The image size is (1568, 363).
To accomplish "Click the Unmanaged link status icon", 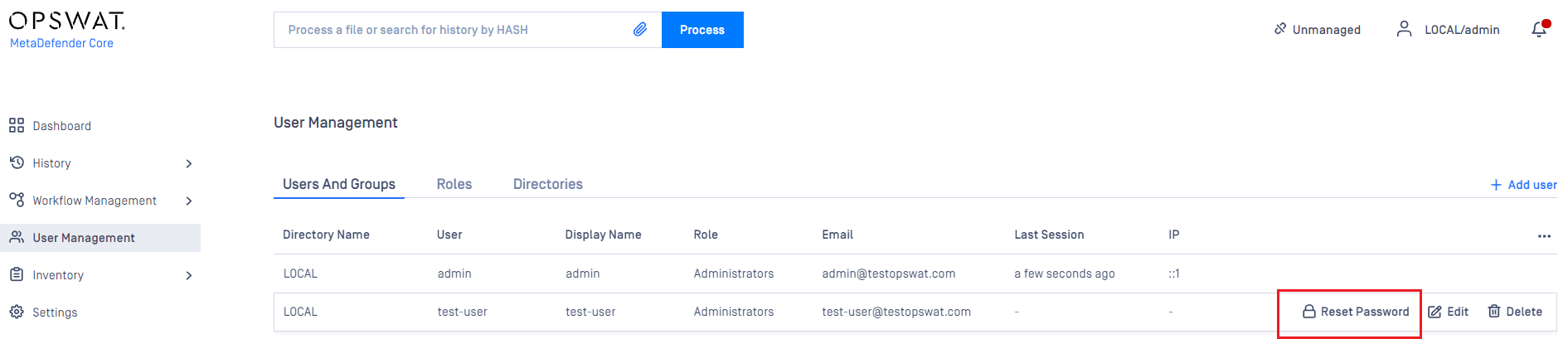I will [x=1280, y=29].
